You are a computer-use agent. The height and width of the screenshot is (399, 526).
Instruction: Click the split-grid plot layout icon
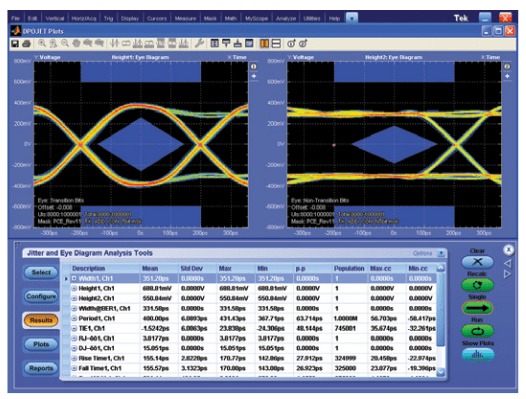coord(215,43)
